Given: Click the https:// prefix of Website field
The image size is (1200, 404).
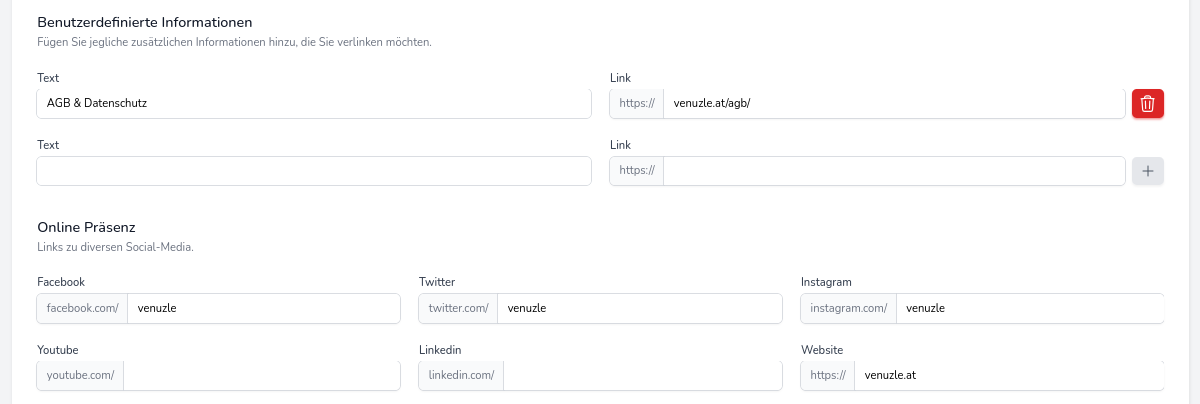Looking at the screenshot, I should [828, 376].
